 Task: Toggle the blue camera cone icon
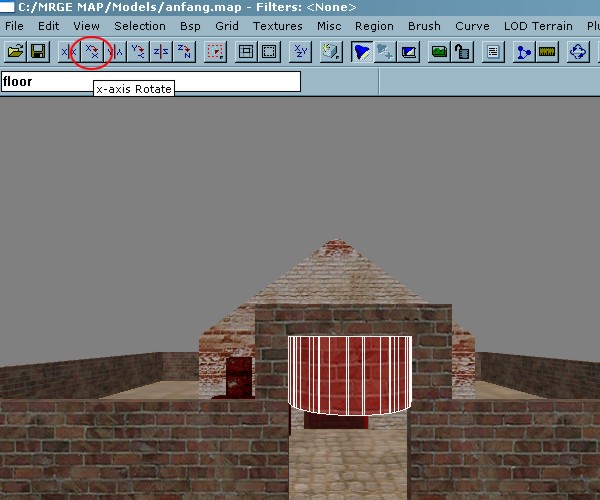(x=362, y=51)
